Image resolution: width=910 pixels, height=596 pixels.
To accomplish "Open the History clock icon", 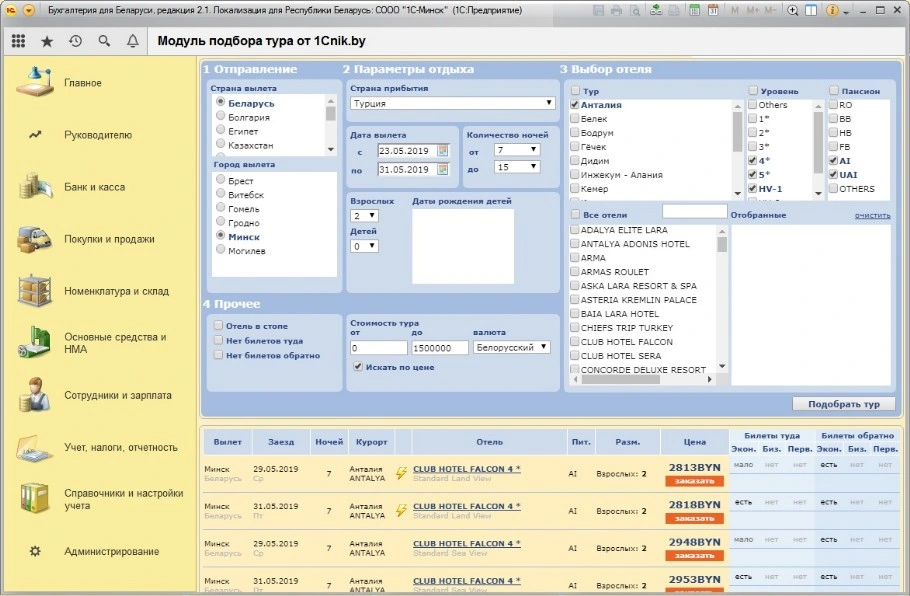I will click(76, 42).
